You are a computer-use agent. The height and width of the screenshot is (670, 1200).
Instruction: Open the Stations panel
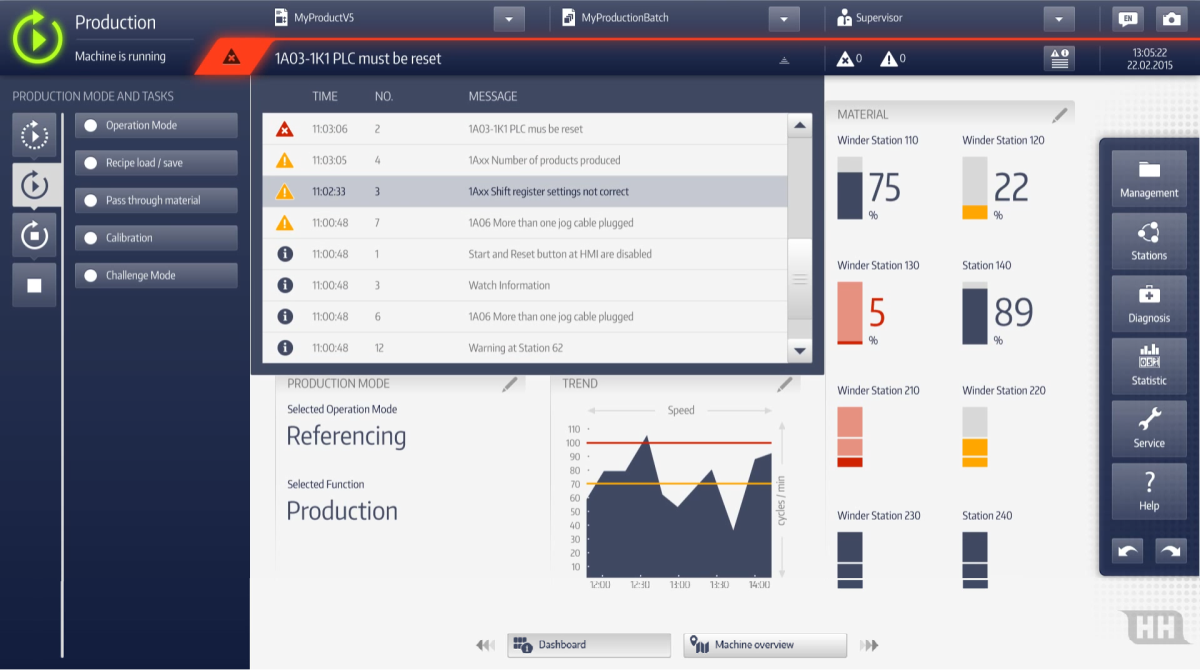[x=1149, y=241]
